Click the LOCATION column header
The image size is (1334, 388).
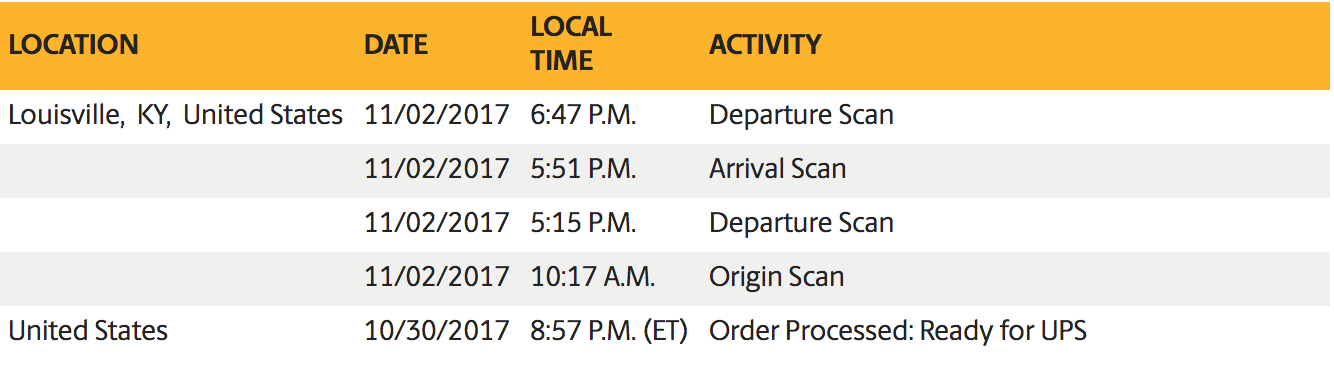pos(73,45)
